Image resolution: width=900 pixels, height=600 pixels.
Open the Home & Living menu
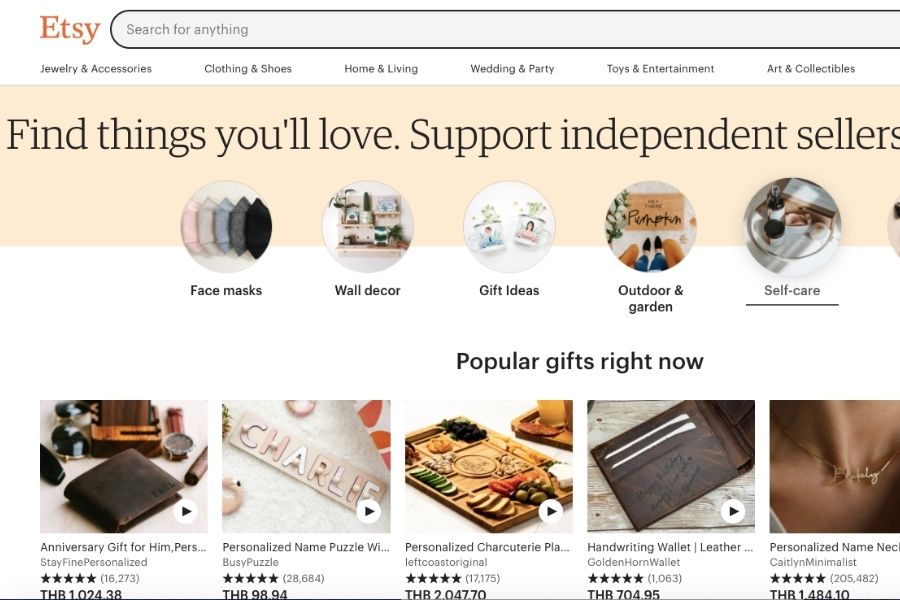pyautogui.click(x=381, y=69)
